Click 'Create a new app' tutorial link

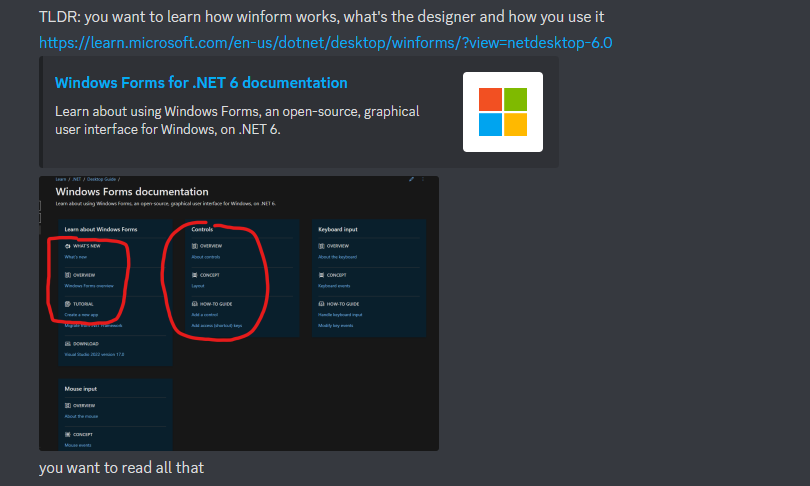click(x=81, y=315)
